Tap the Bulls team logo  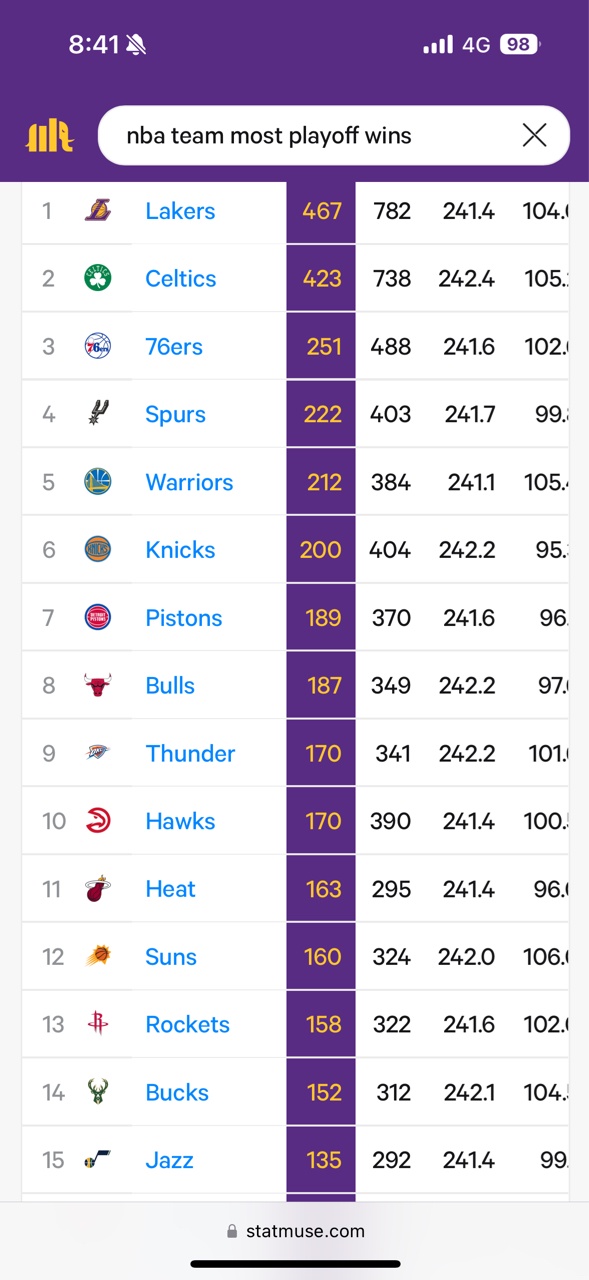tap(98, 685)
